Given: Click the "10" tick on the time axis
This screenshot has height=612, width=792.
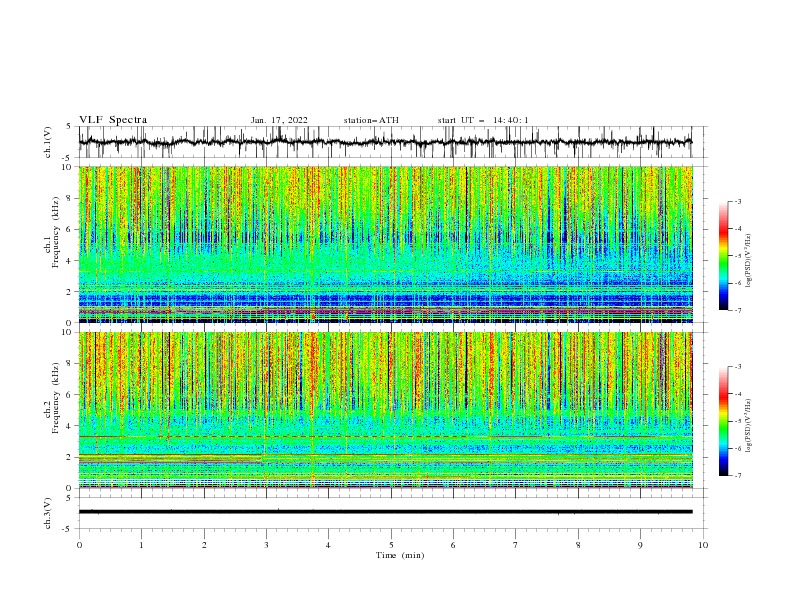Looking at the screenshot, I should tap(703, 545).
